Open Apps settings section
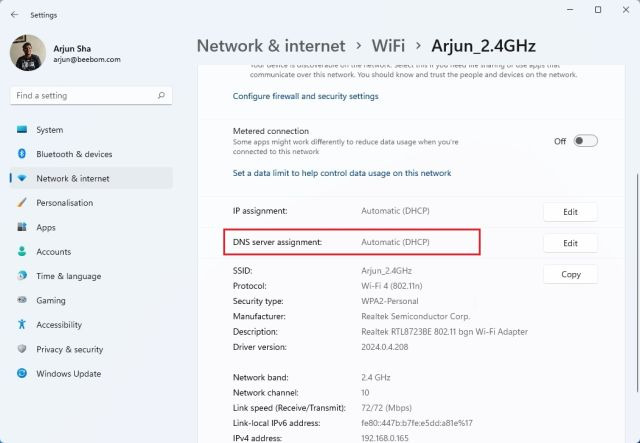The image size is (640, 443). point(91,227)
